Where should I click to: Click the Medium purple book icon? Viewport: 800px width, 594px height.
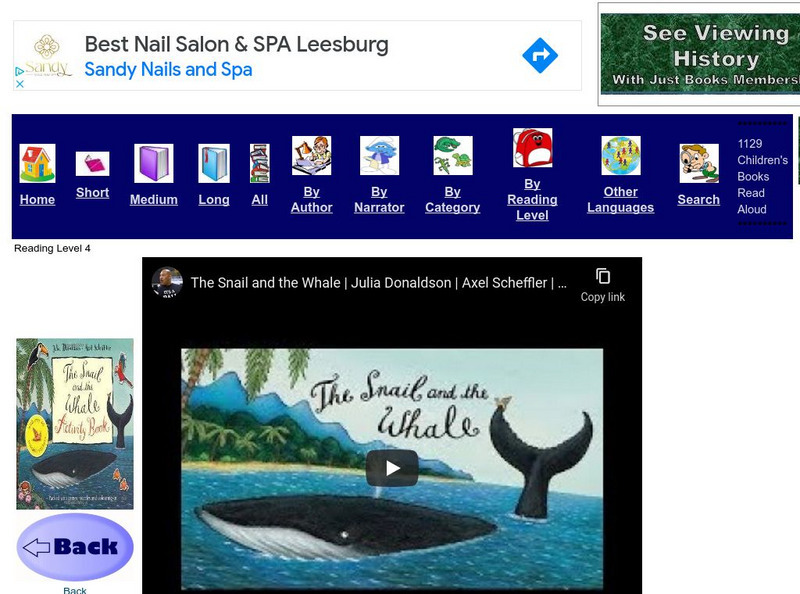pos(154,163)
